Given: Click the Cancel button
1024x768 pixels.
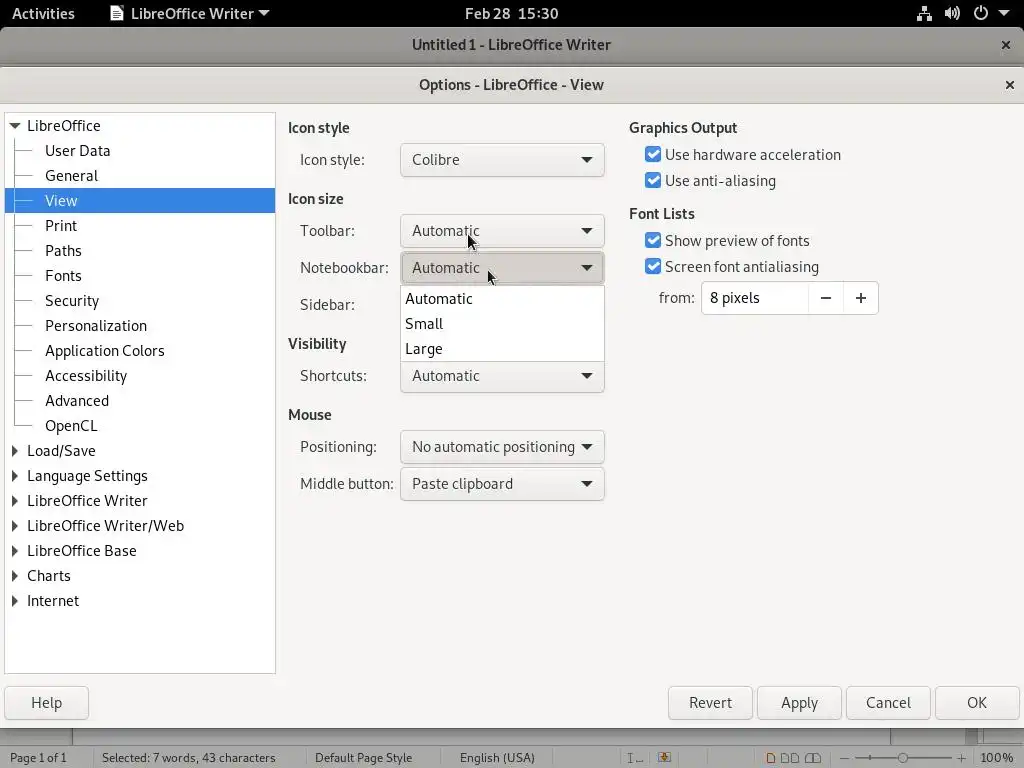Looking at the screenshot, I should (888, 703).
